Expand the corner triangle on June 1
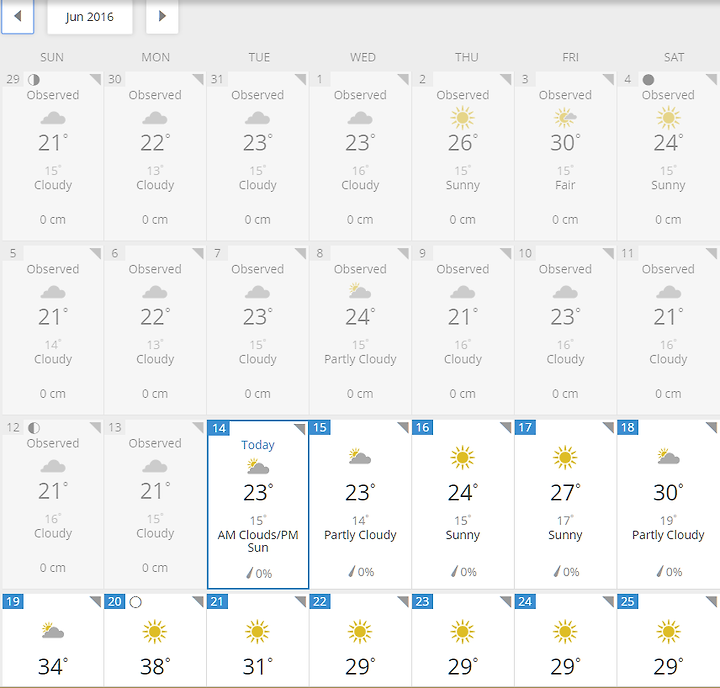Screen dimensions: 720x688 click(403, 79)
